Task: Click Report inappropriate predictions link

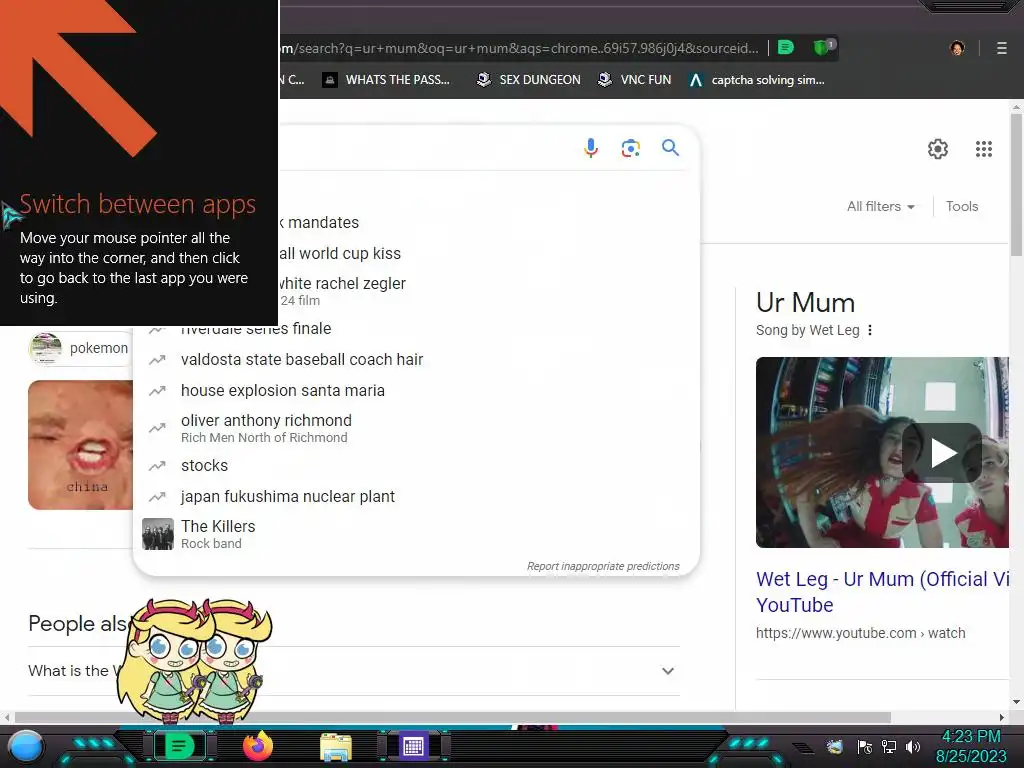Action: click(603, 566)
